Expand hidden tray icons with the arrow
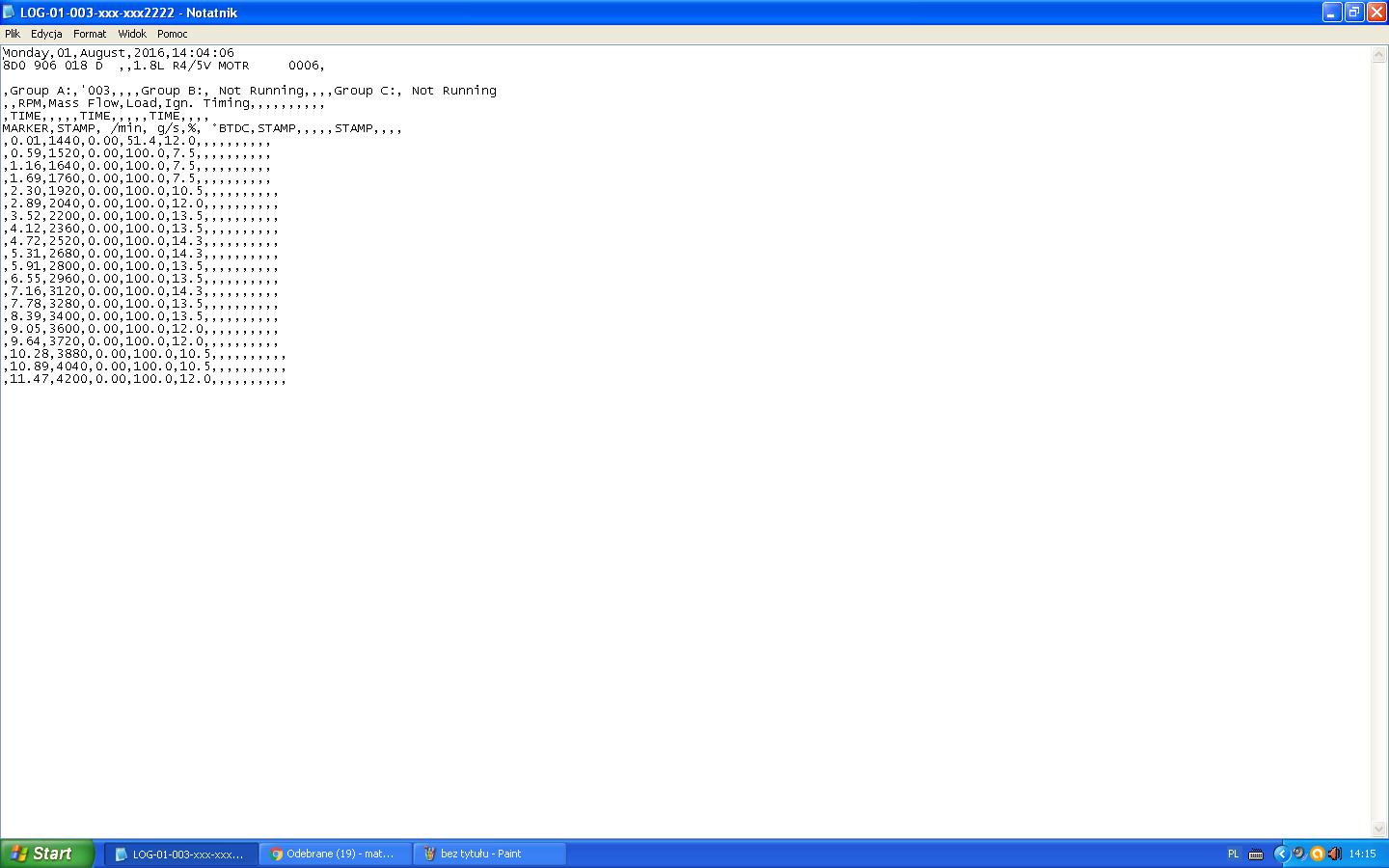The height and width of the screenshot is (868, 1389). (x=1281, y=854)
